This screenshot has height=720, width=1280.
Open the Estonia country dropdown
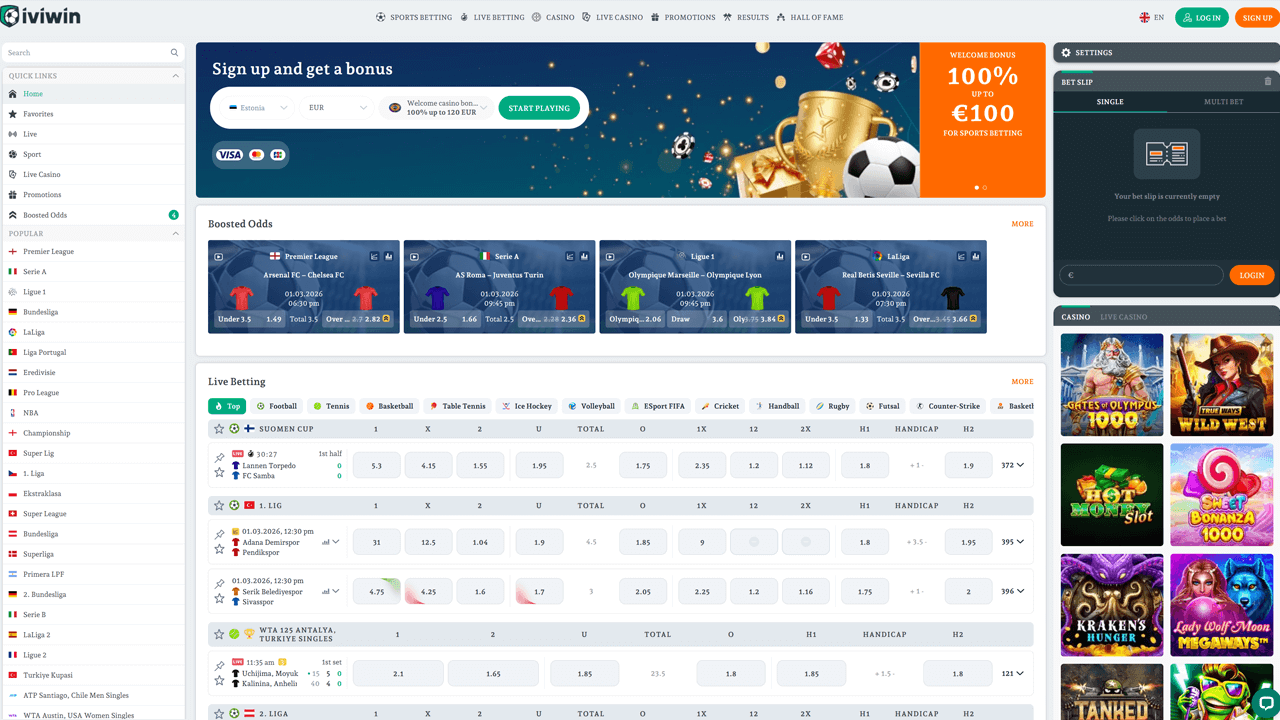(258, 108)
